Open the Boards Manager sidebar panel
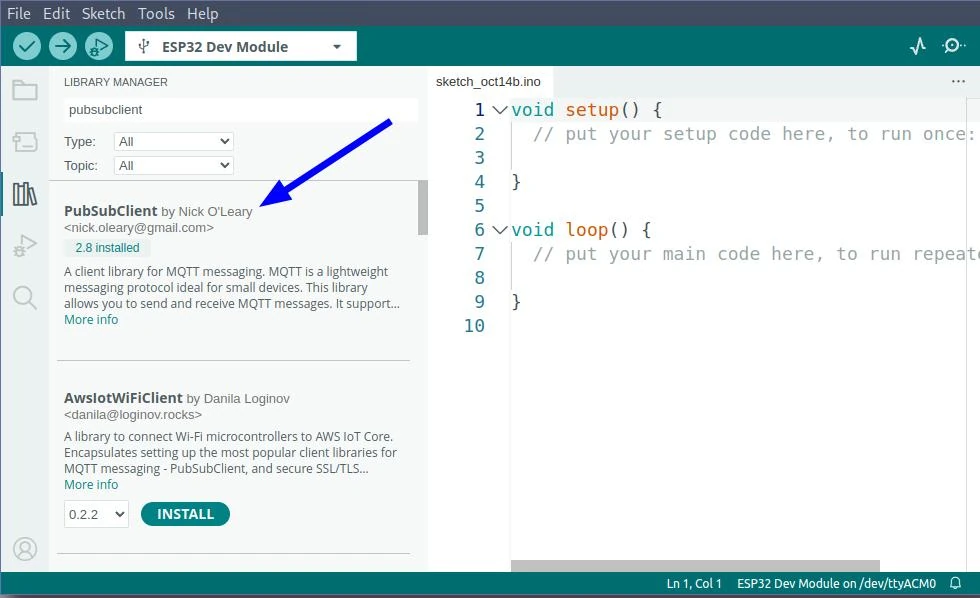The height and width of the screenshot is (598, 980). pos(25,142)
